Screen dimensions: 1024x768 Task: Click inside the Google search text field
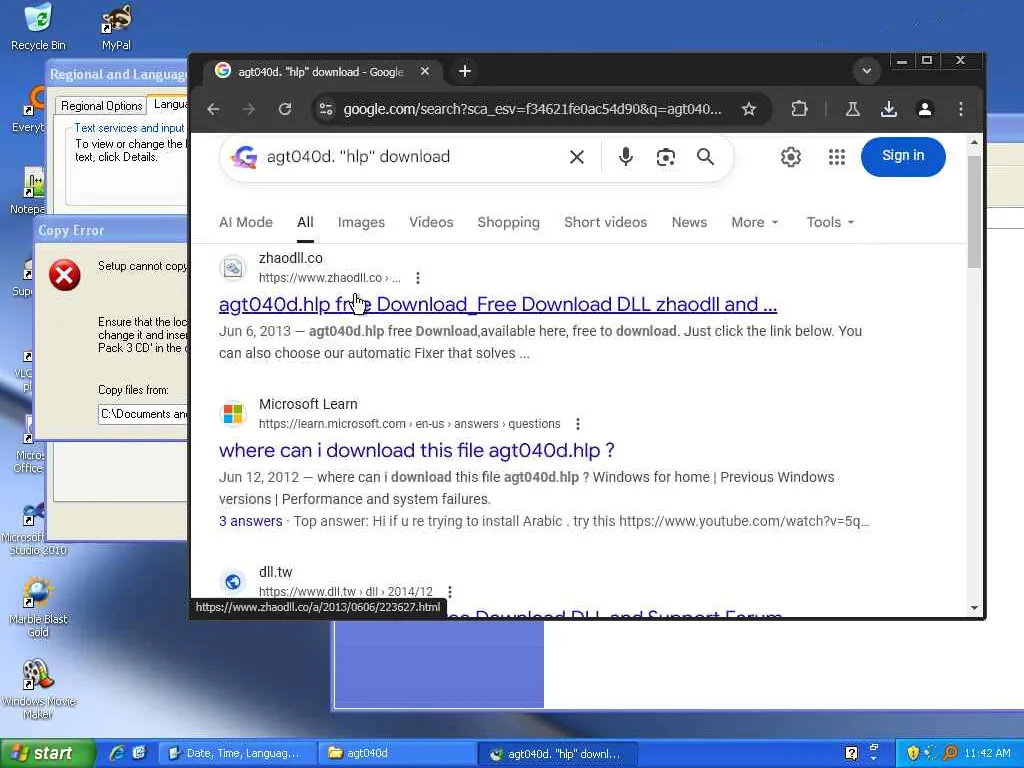[x=411, y=157]
